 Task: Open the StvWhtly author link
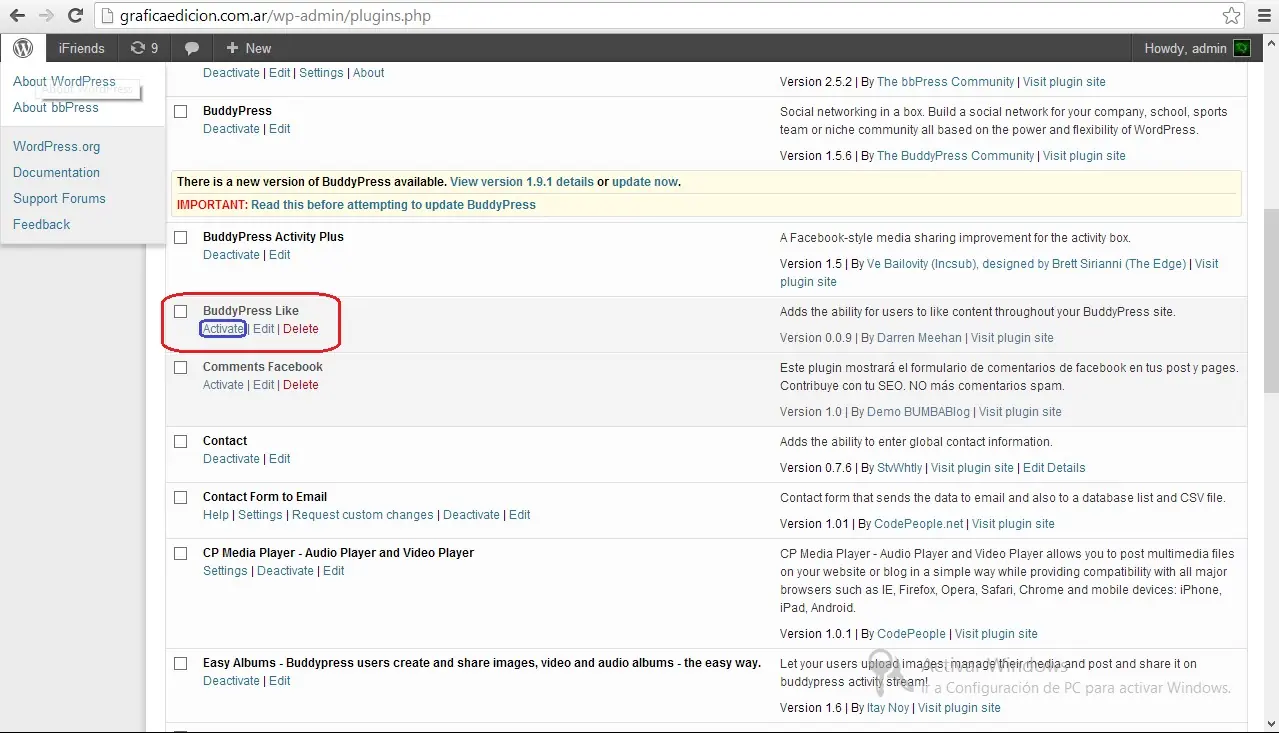[x=899, y=468]
